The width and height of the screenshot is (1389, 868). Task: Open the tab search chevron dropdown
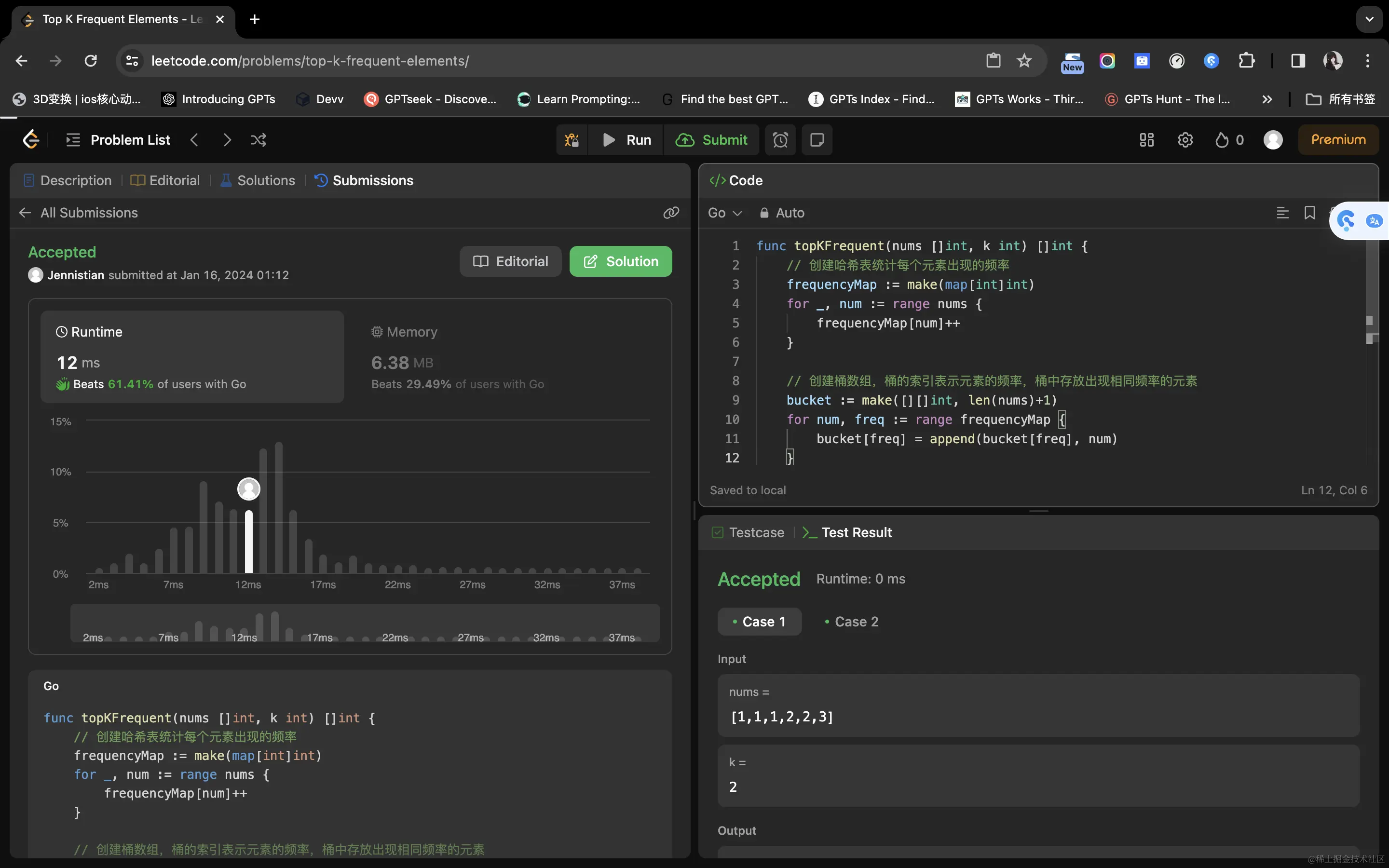[1370, 19]
